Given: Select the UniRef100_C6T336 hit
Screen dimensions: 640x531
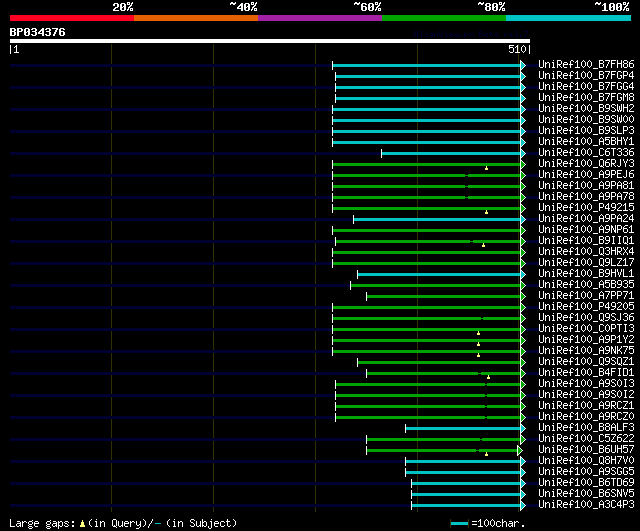Looking at the screenshot, I should click(x=586, y=153).
